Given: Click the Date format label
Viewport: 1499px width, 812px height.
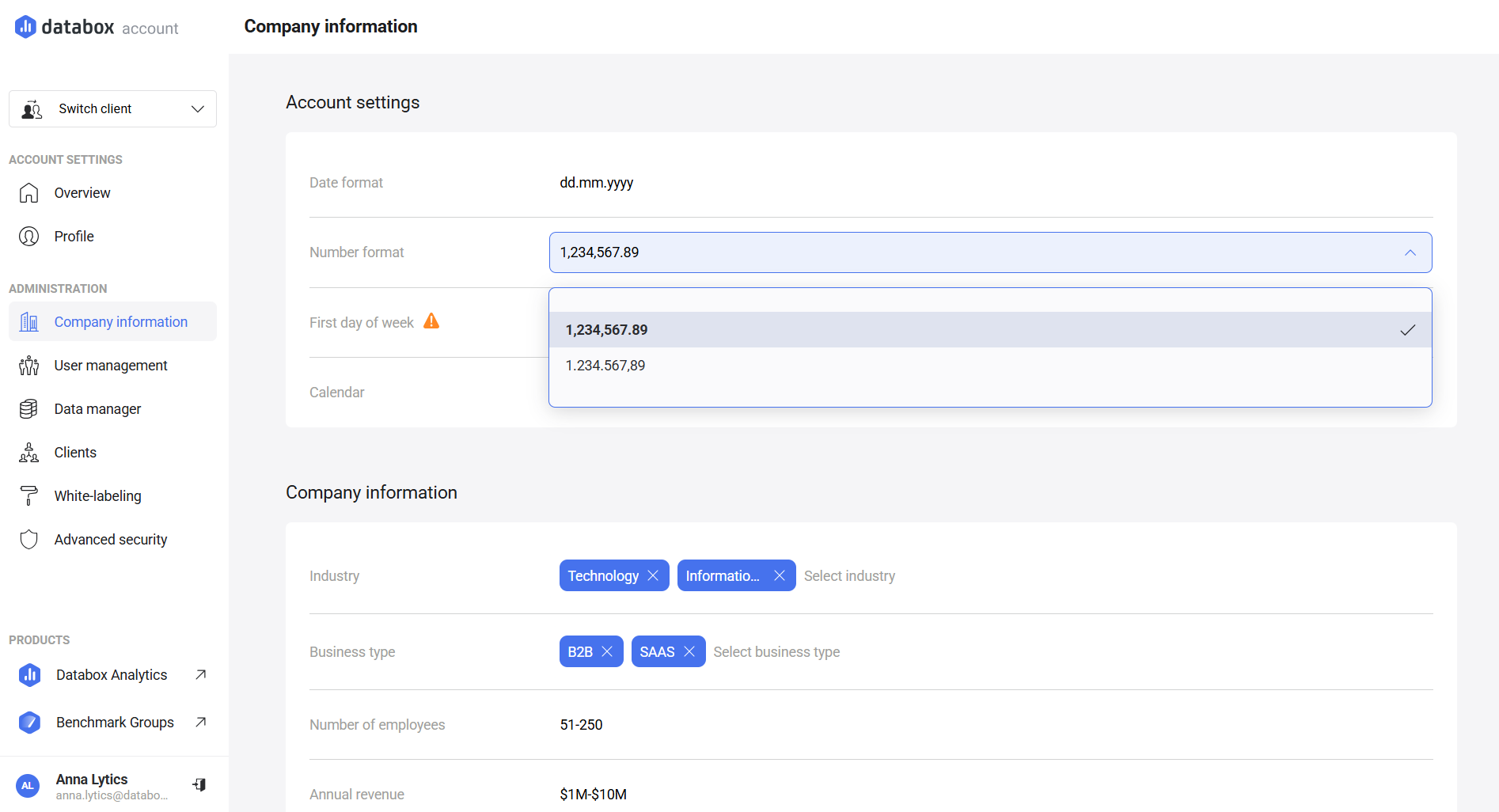Looking at the screenshot, I should click(346, 183).
